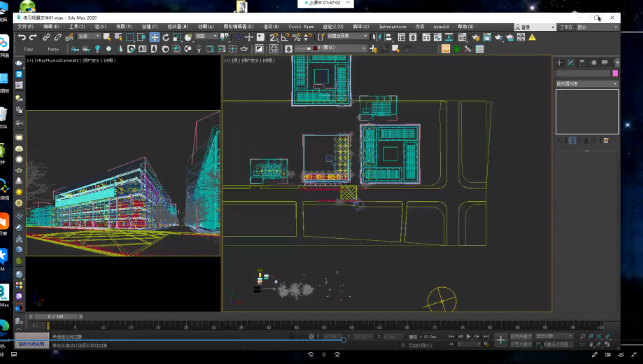Click the yellow warning triangle icon
The image size is (643, 364).
(x=532, y=37)
